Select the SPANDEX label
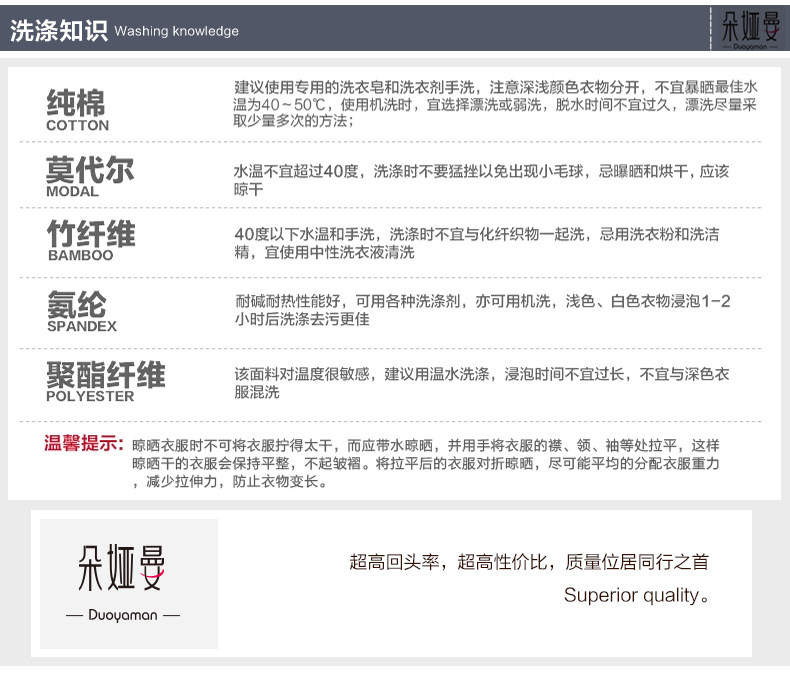The width and height of the screenshot is (790, 678). click(x=82, y=326)
